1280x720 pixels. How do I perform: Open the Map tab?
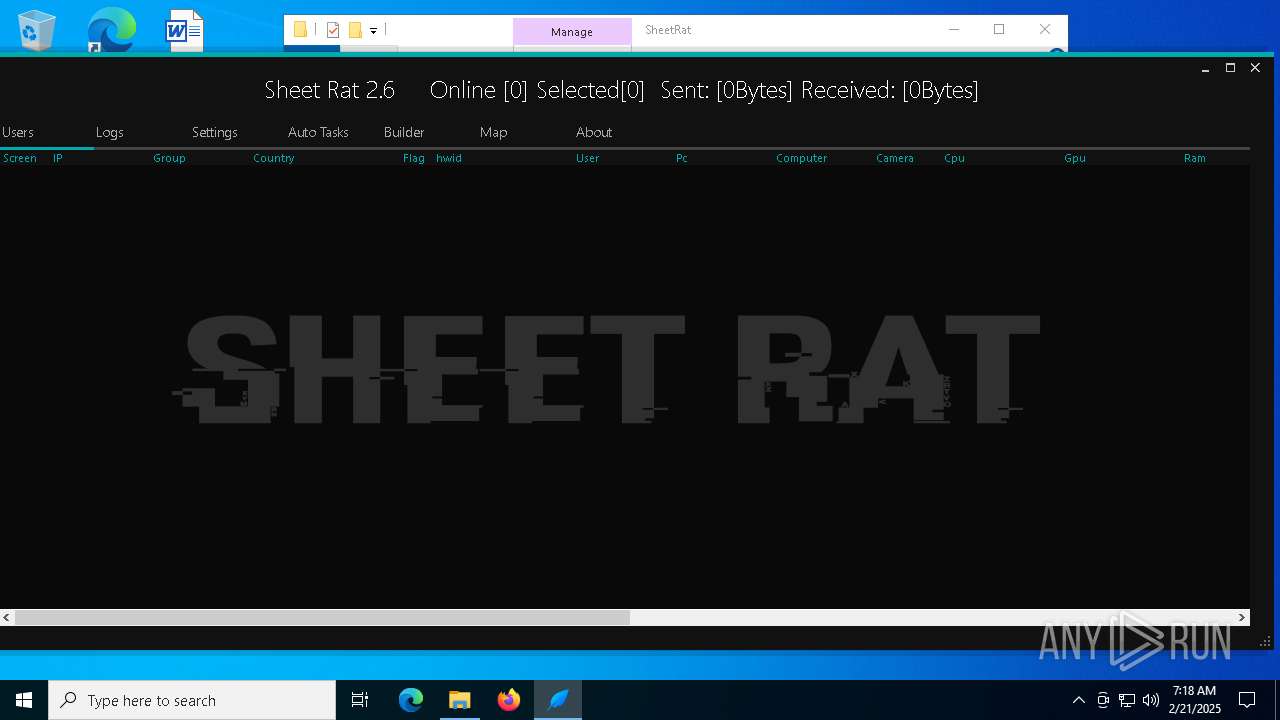click(493, 132)
